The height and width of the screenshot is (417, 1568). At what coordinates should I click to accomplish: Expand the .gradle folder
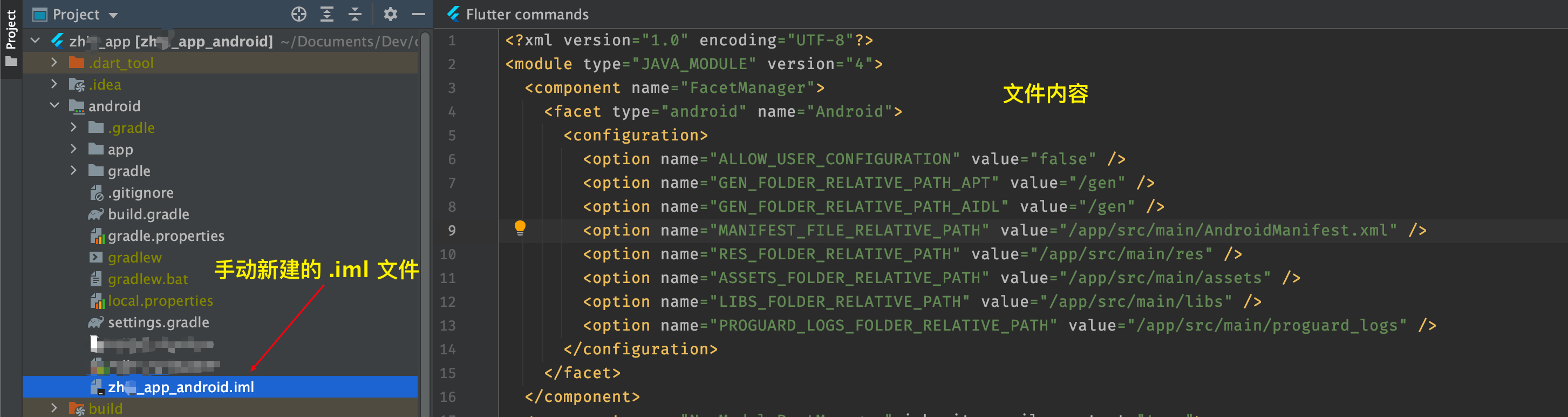[x=74, y=127]
